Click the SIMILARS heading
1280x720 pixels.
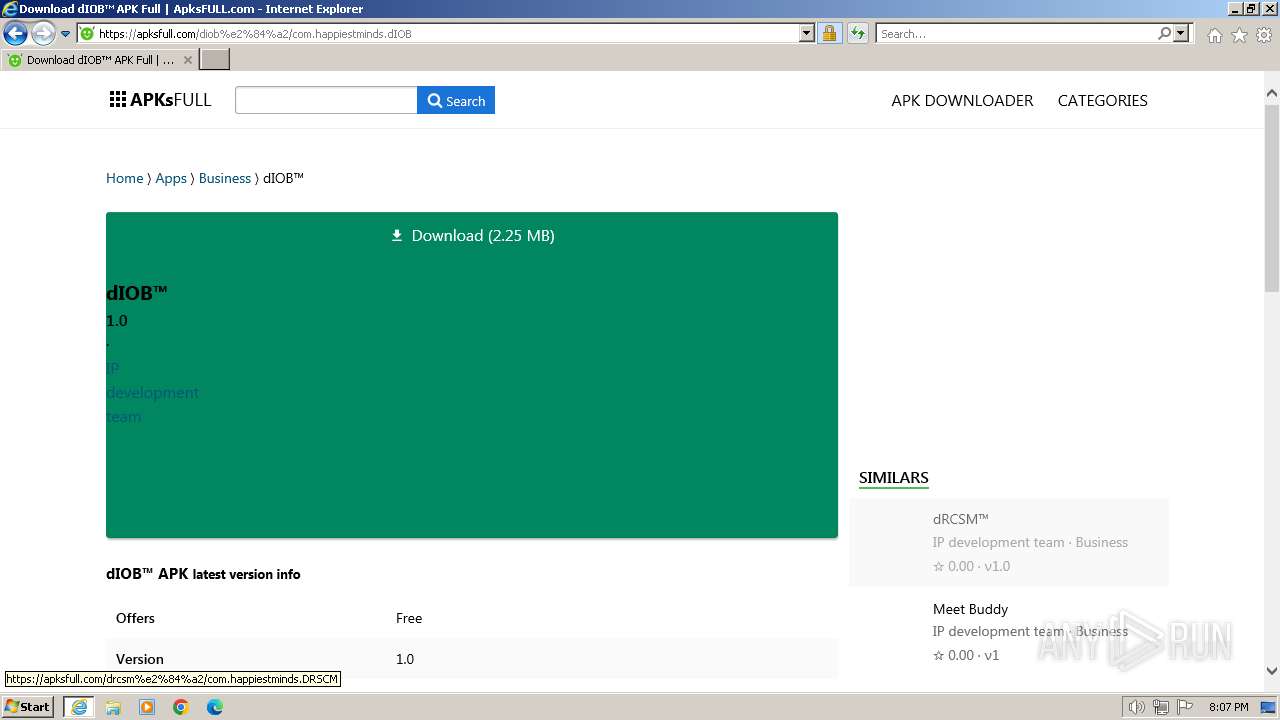coord(893,477)
